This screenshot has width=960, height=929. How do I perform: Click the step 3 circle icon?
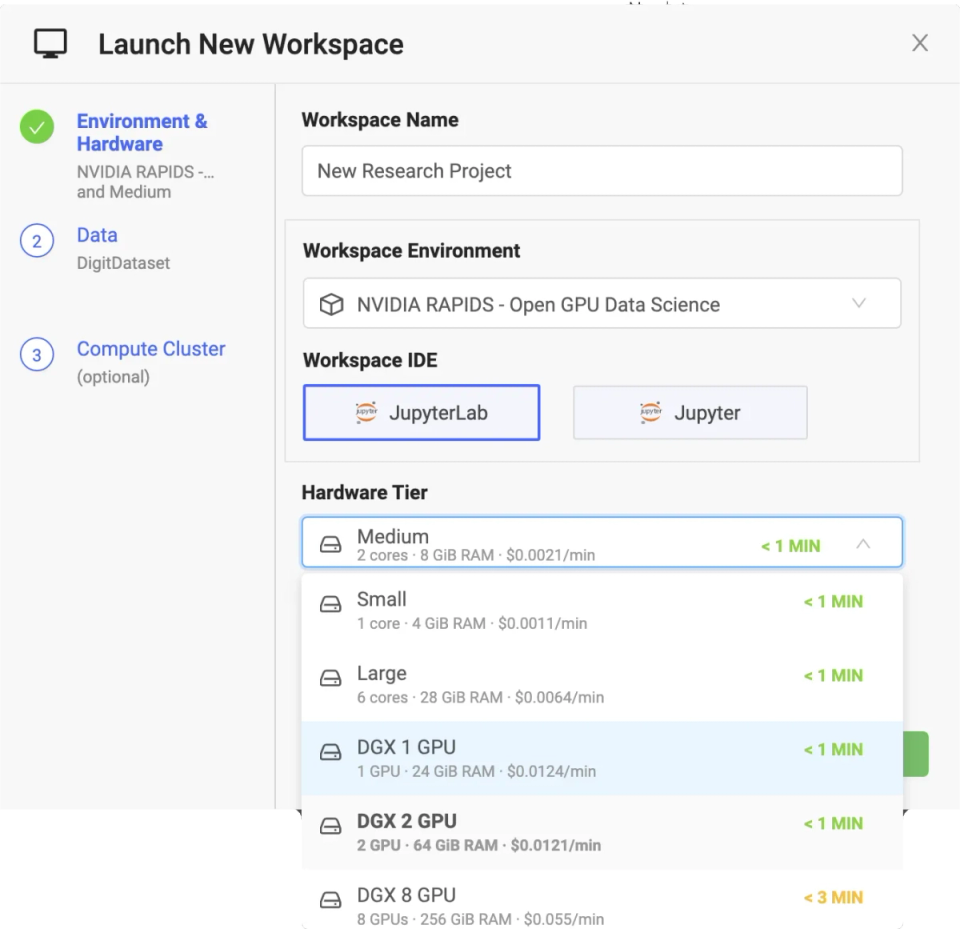tap(37, 355)
